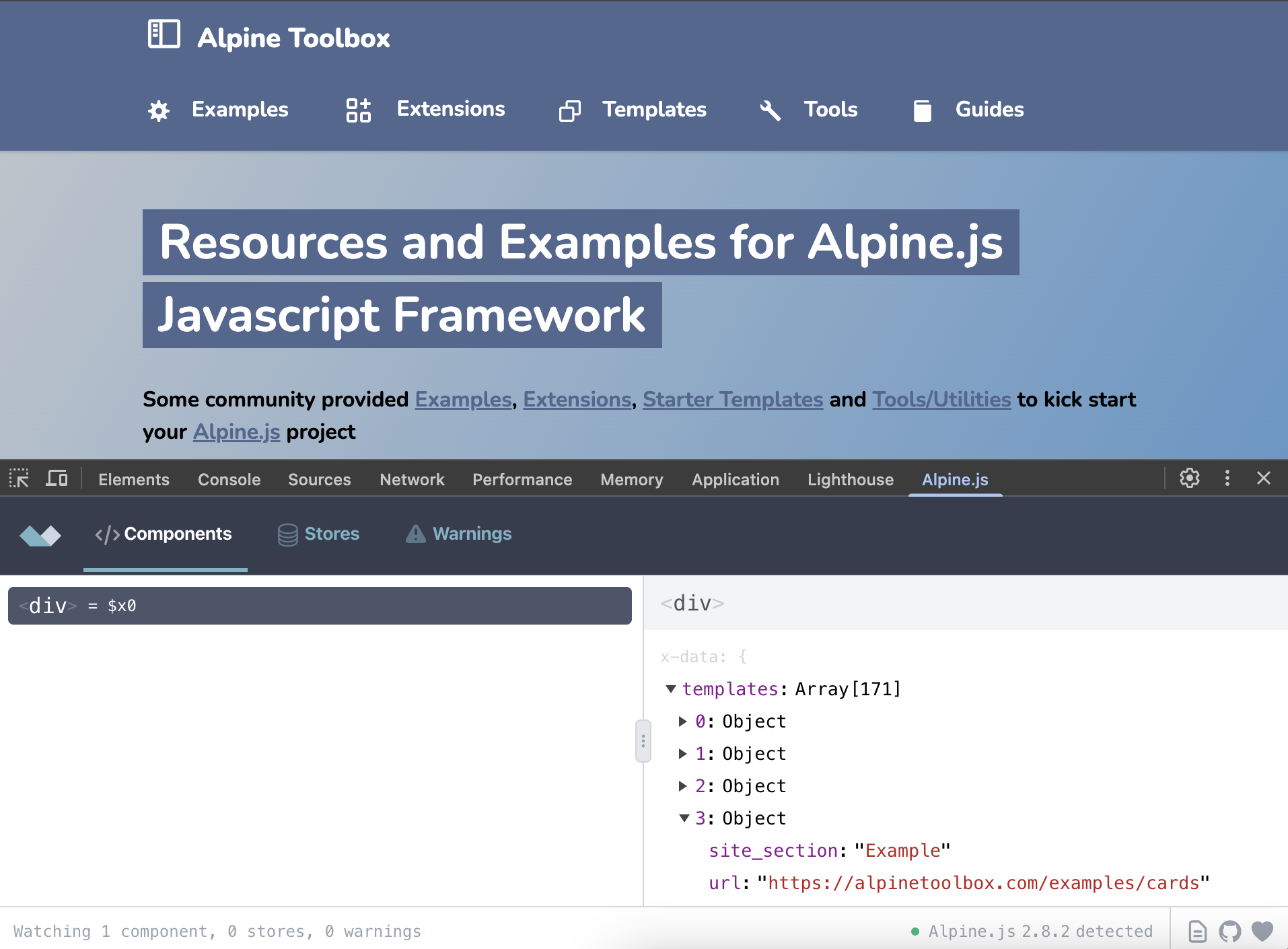Open the Performance tab
Screen dimensions: 1288x949
[522, 479]
